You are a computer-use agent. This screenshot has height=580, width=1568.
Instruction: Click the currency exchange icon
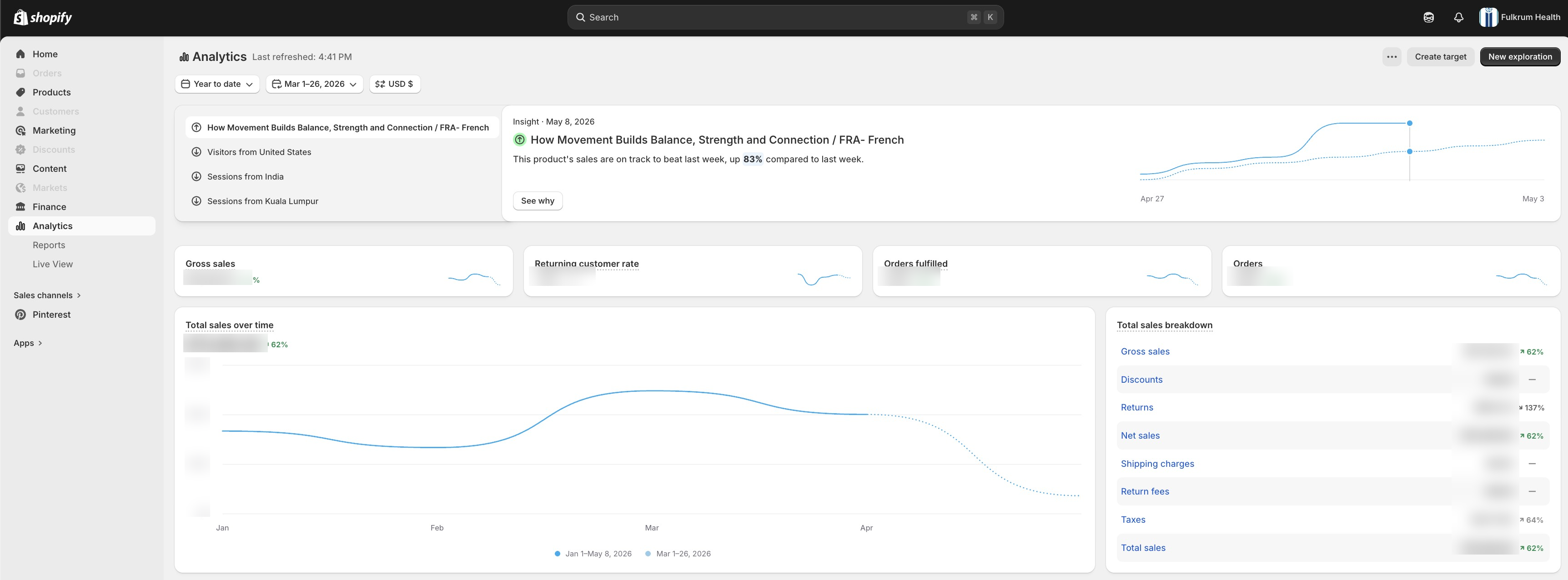380,84
